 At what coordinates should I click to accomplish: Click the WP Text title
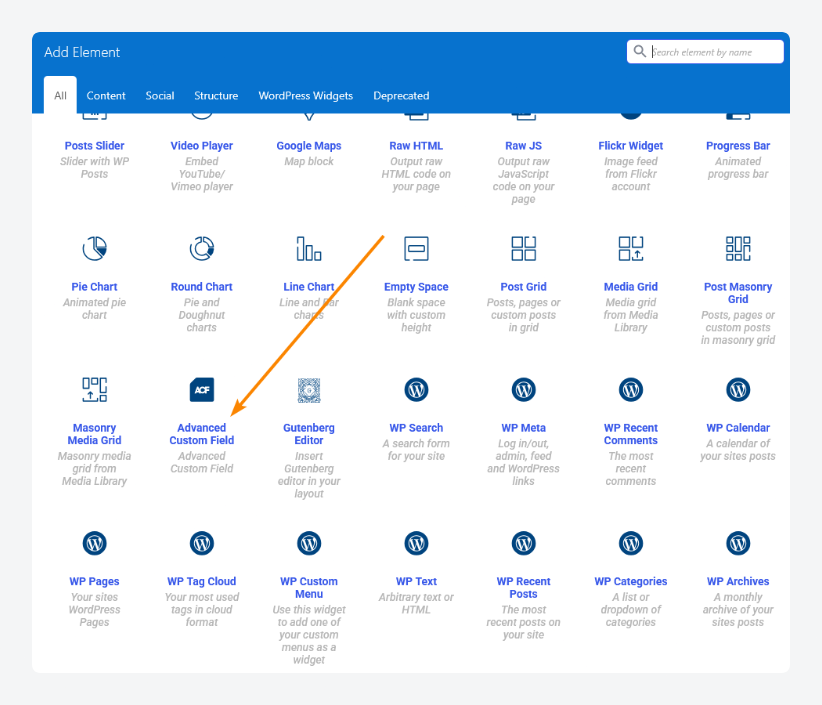[x=416, y=581]
